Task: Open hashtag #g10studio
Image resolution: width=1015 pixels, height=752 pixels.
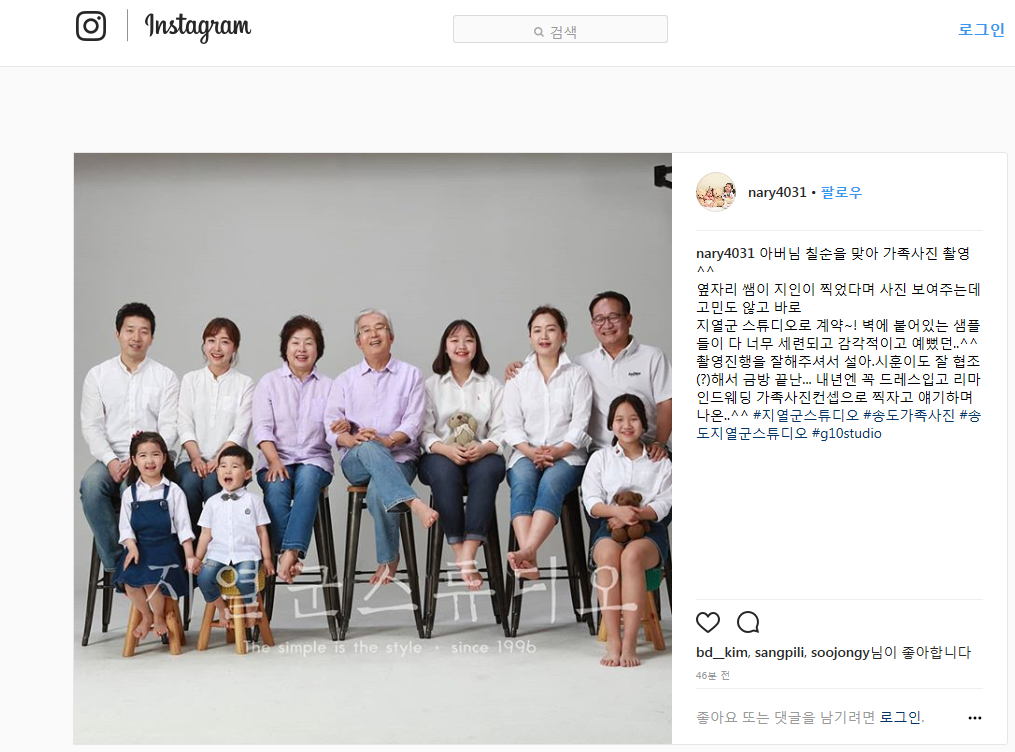Action: [846, 433]
